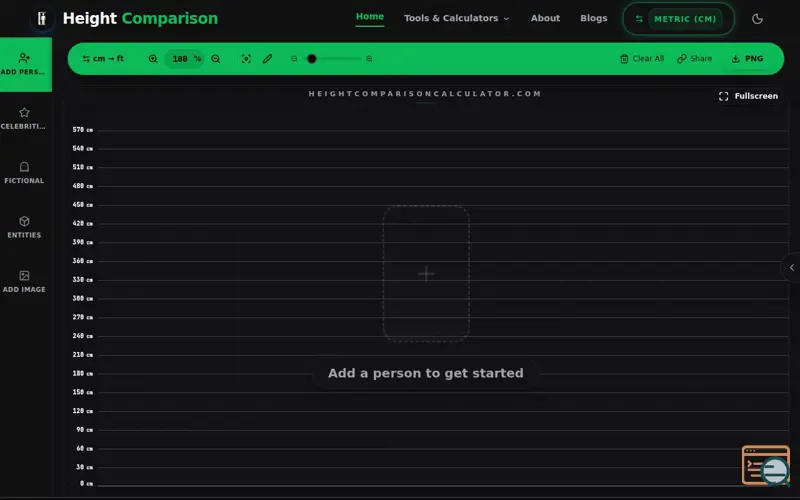Click the 570 cm axis label
This screenshot has width=800, height=500.
[83, 130]
